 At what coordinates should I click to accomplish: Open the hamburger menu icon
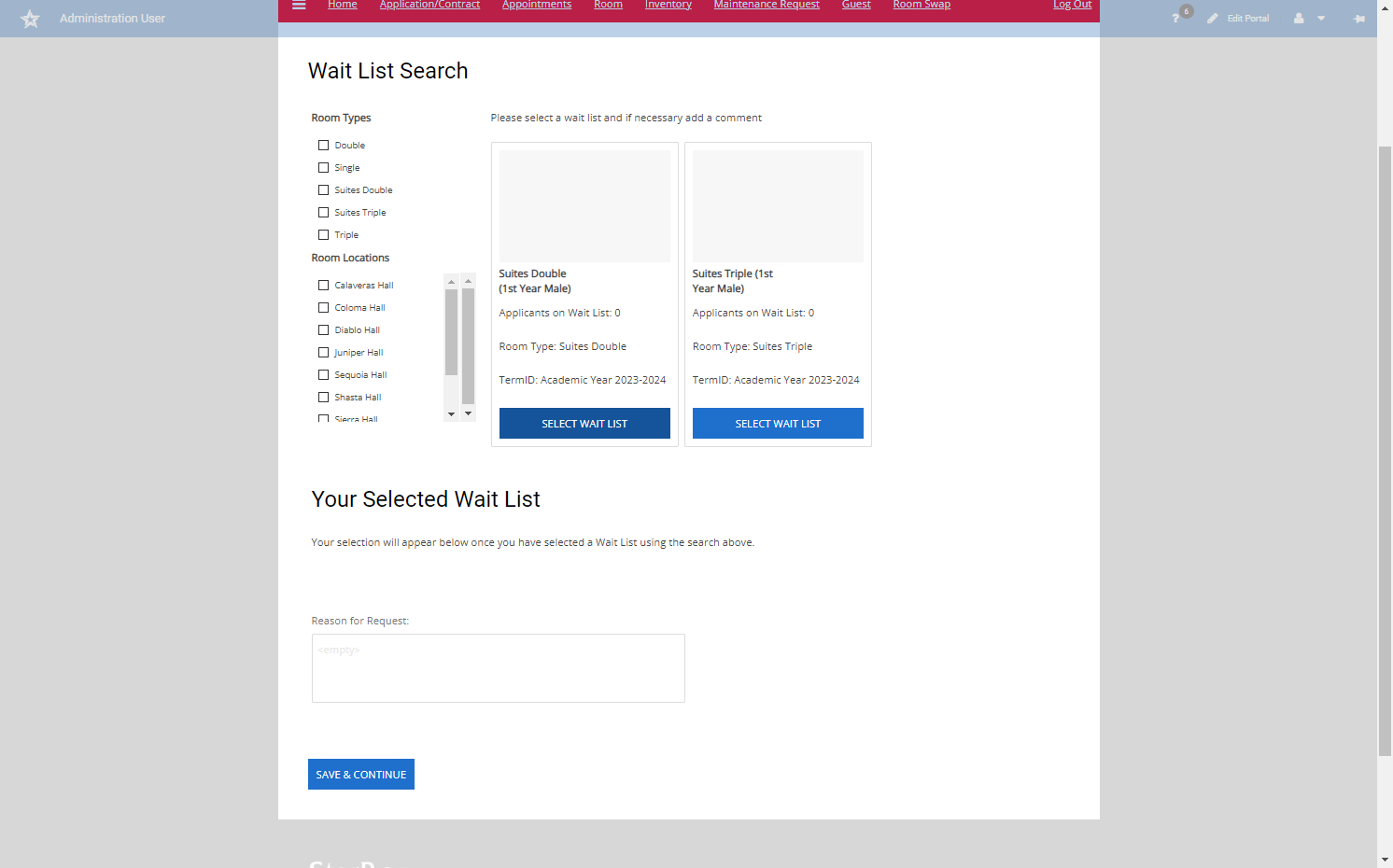pyautogui.click(x=299, y=5)
